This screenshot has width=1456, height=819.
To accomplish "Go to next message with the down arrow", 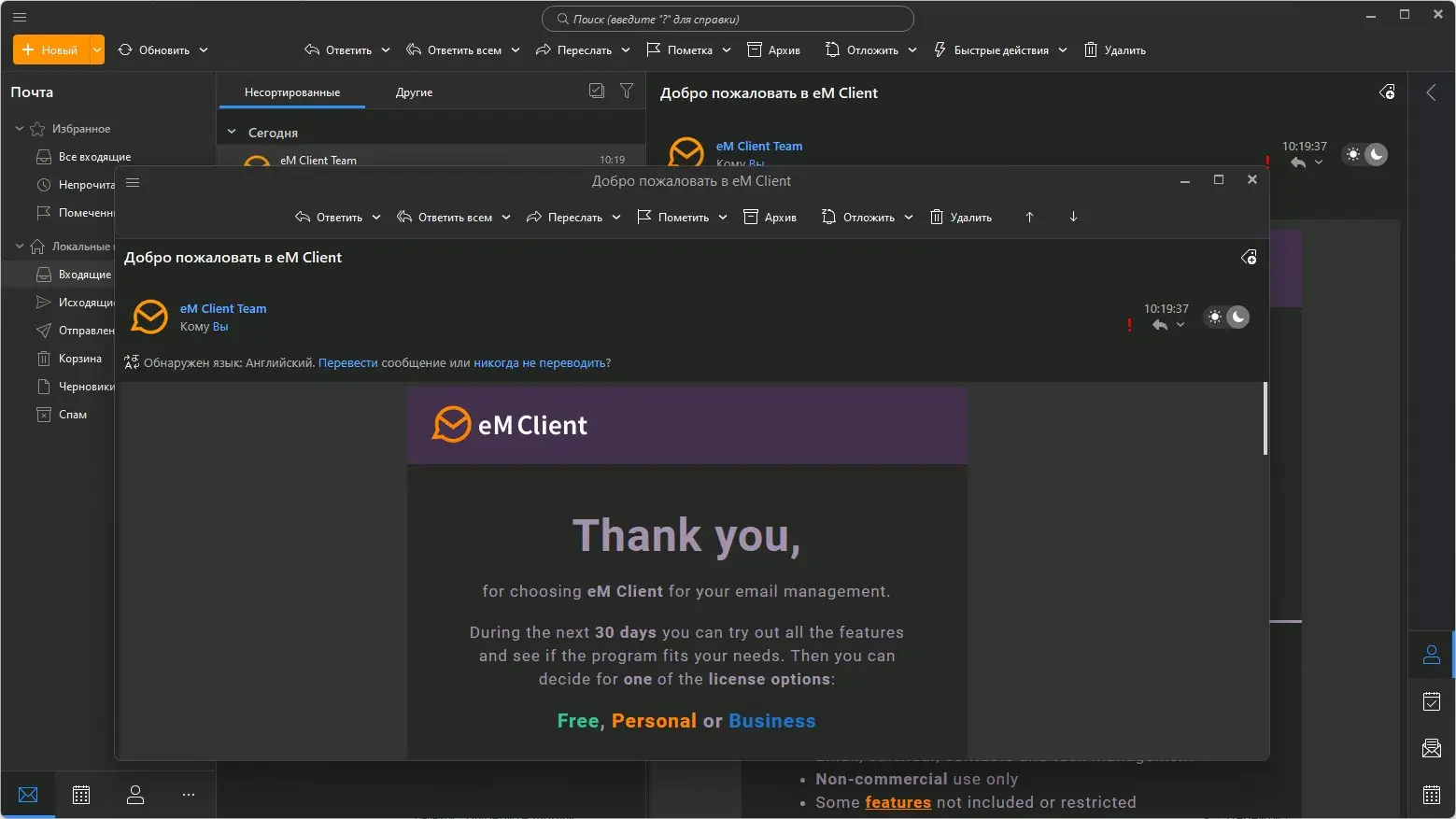I will tap(1073, 217).
